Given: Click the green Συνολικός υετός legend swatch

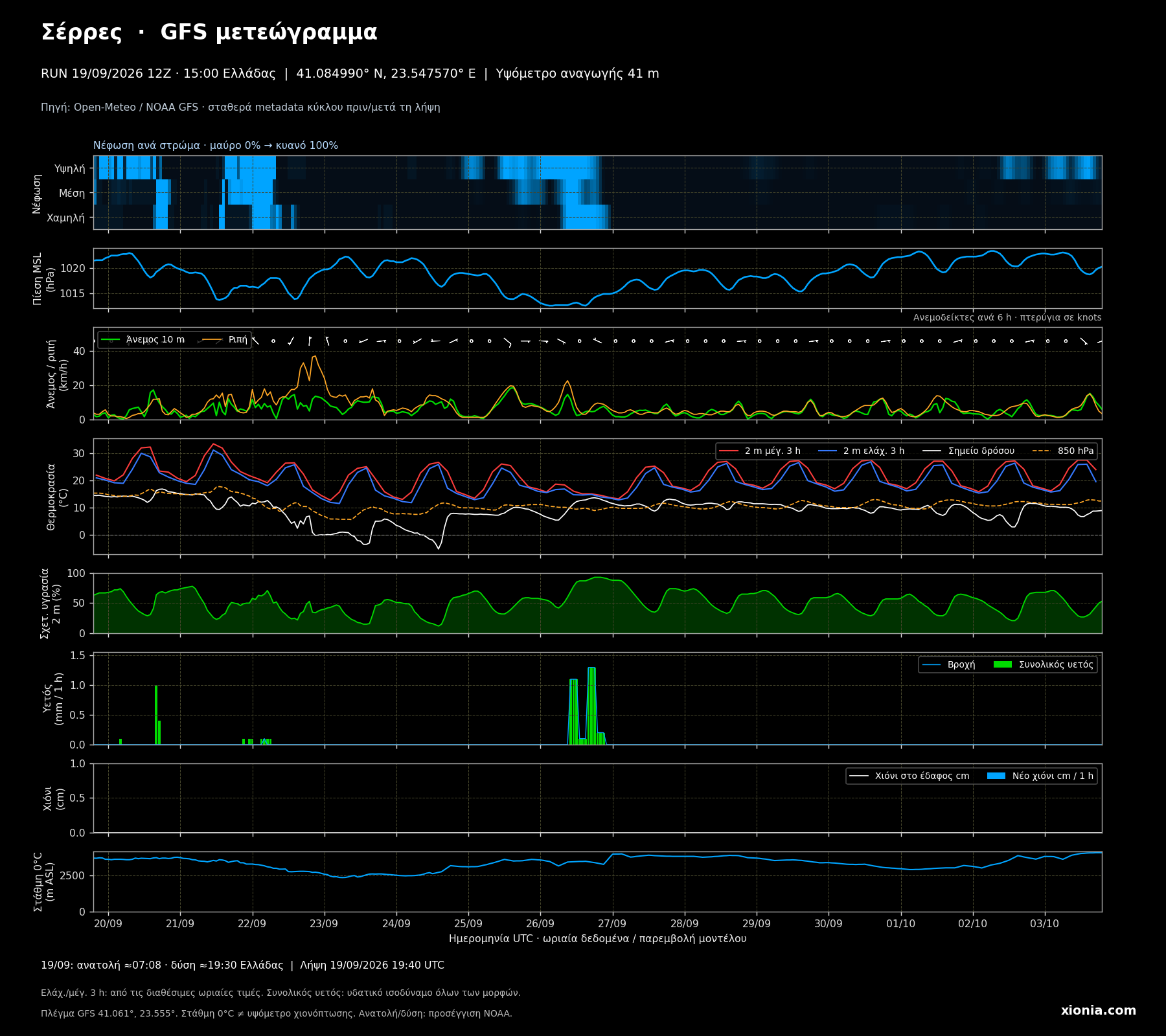Looking at the screenshot, I should (x=1003, y=665).
